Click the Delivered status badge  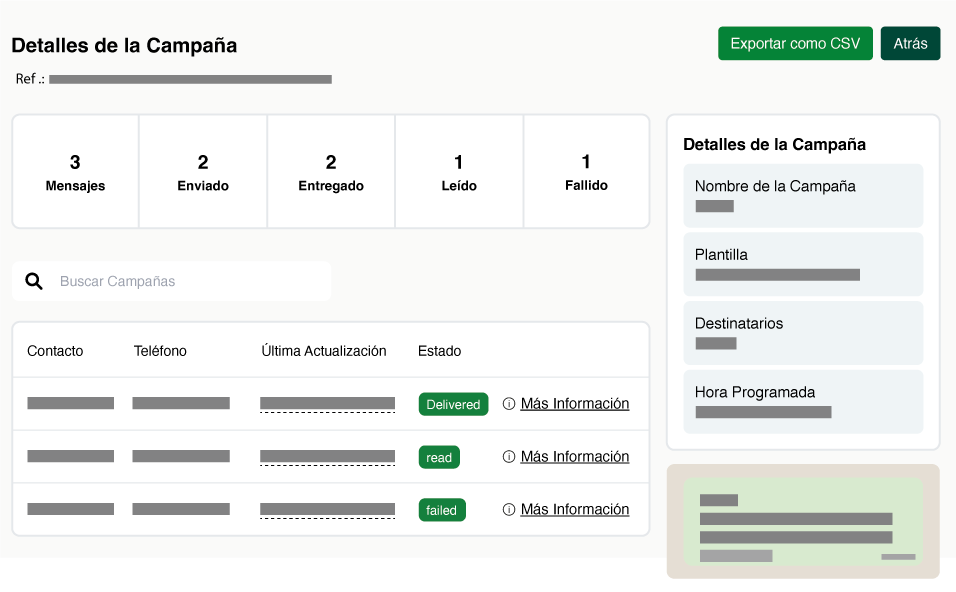[x=453, y=404]
